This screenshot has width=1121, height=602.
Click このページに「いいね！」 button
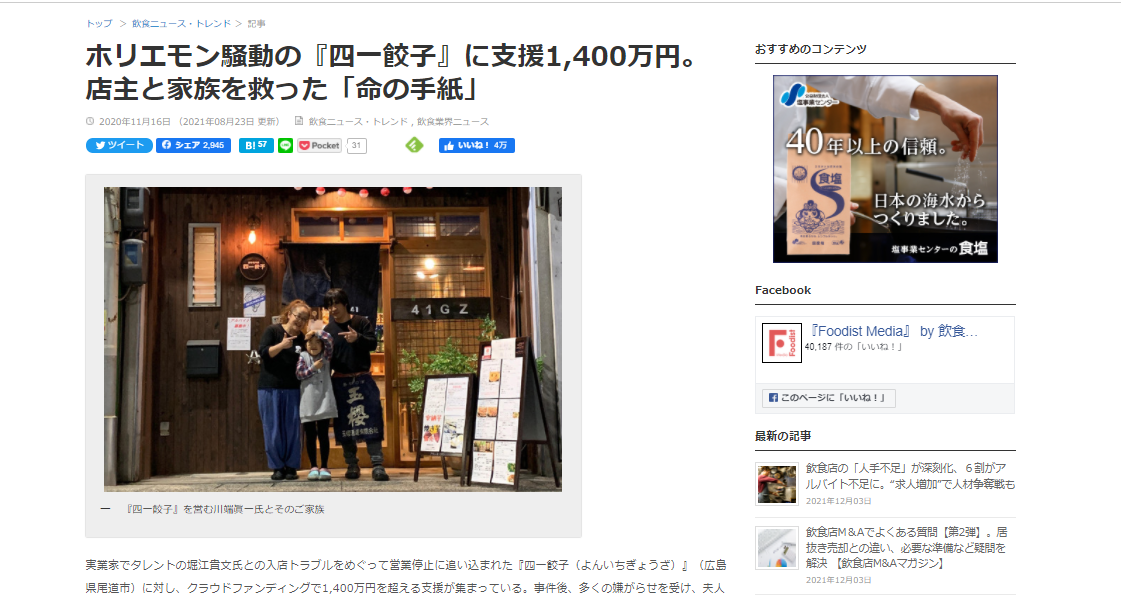click(x=828, y=398)
